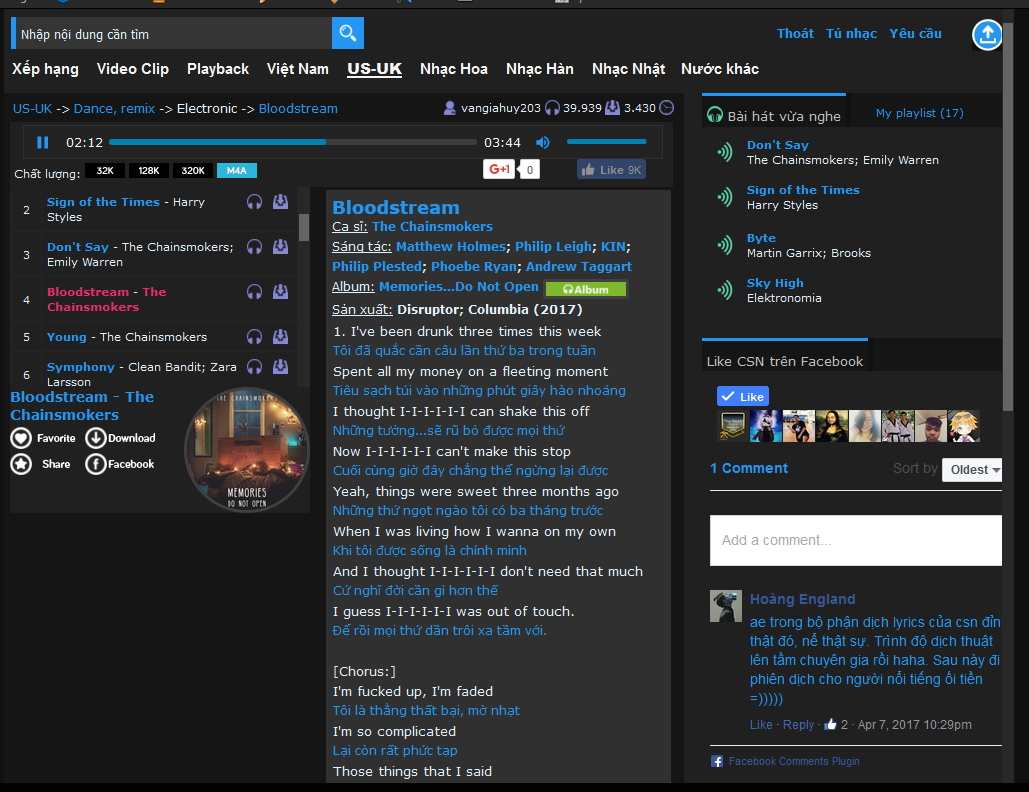This screenshot has width=1029, height=792.
Task: Click the magnifier search button
Action: click(348, 33)
